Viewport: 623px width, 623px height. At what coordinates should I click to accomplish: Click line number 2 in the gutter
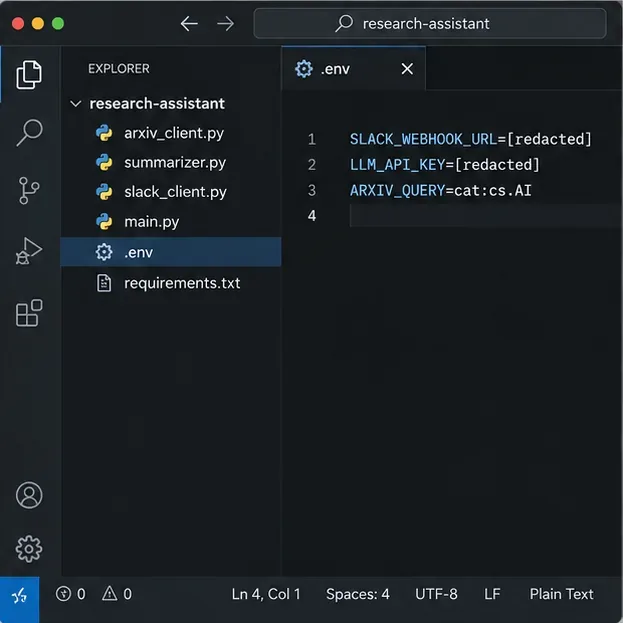[x=312, y=165]
